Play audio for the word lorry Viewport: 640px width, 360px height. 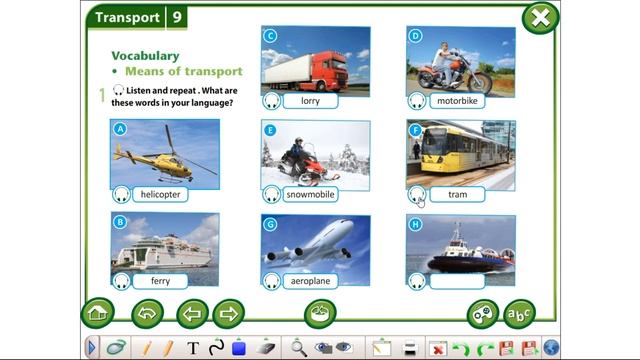pos(271,101)
